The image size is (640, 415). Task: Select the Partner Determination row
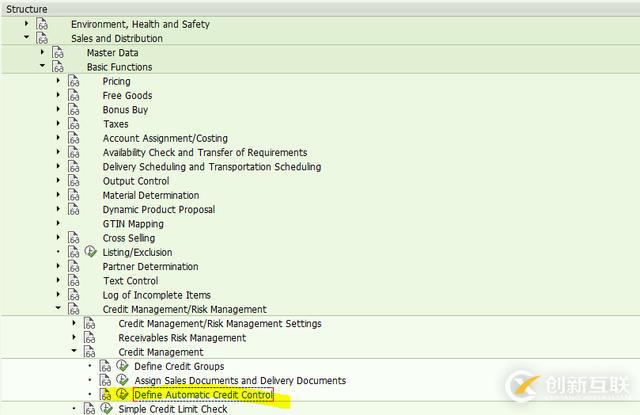150,266
